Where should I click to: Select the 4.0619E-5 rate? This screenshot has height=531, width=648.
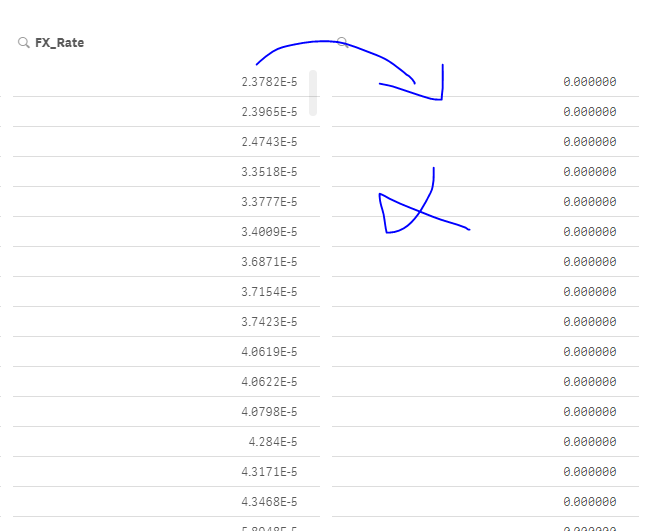(x=269, y=352)
